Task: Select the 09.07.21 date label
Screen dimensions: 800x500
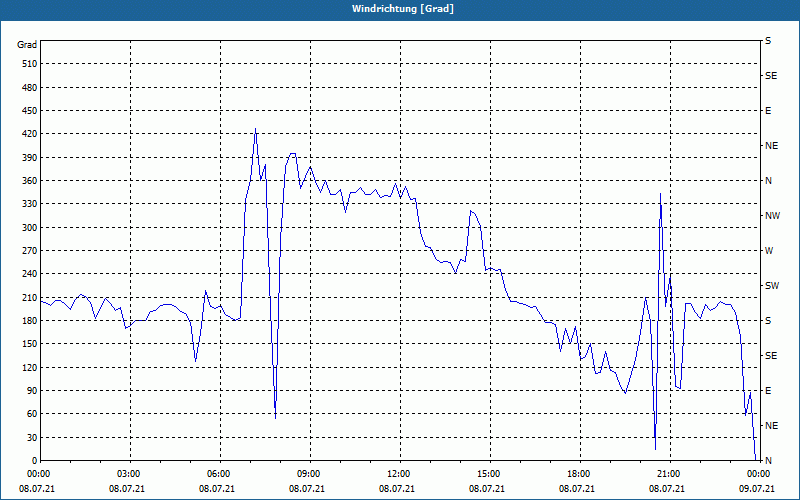Action: click(757, 489)
